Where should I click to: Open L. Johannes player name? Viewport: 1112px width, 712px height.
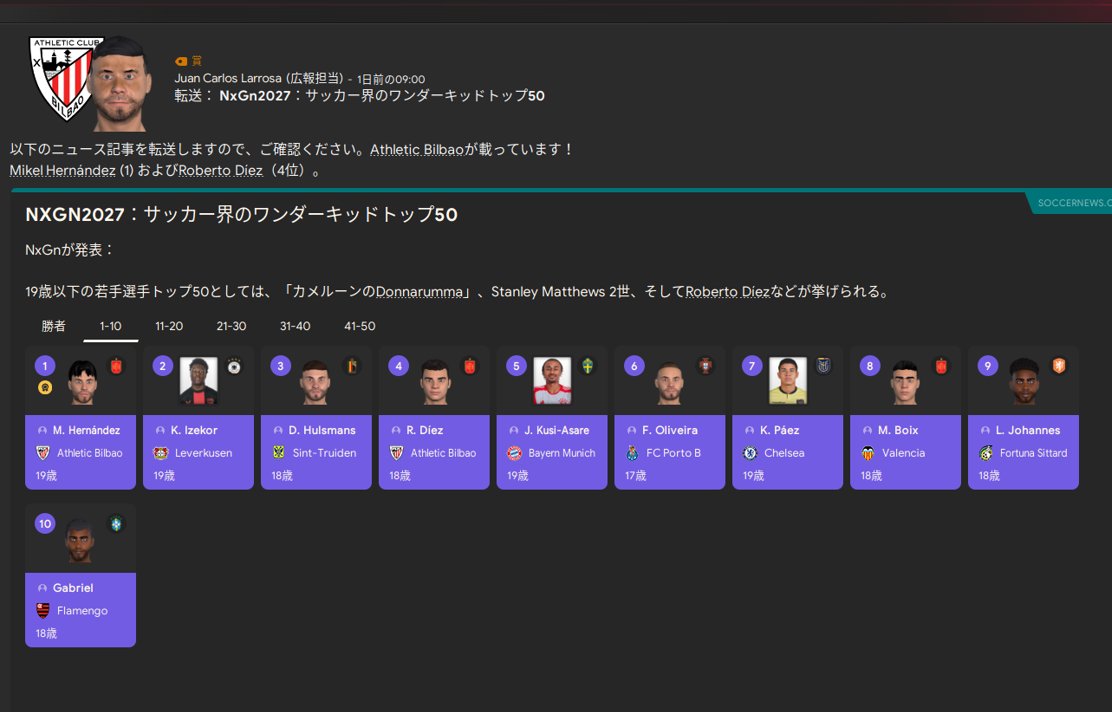(1028, 430)
